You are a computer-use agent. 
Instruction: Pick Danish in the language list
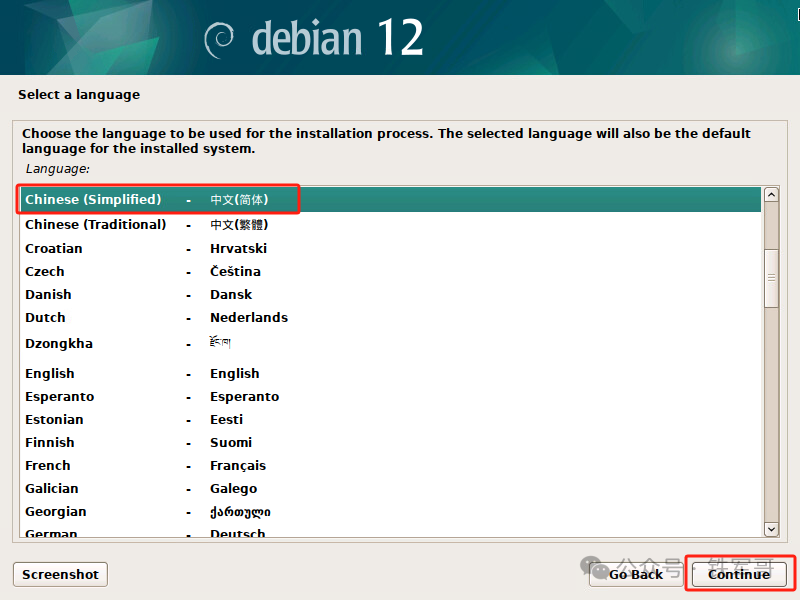tap(391, 294)
